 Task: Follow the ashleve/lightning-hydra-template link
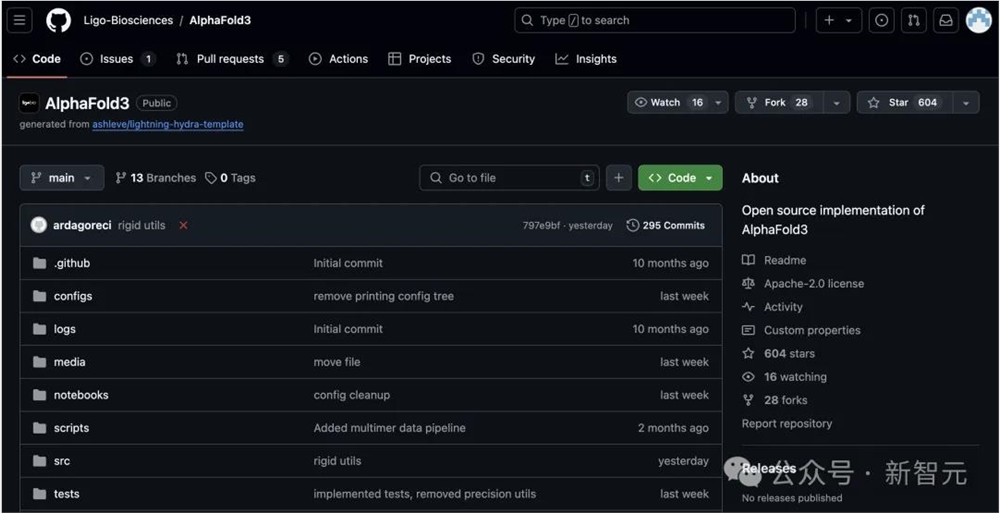click(x=168, y=124)
